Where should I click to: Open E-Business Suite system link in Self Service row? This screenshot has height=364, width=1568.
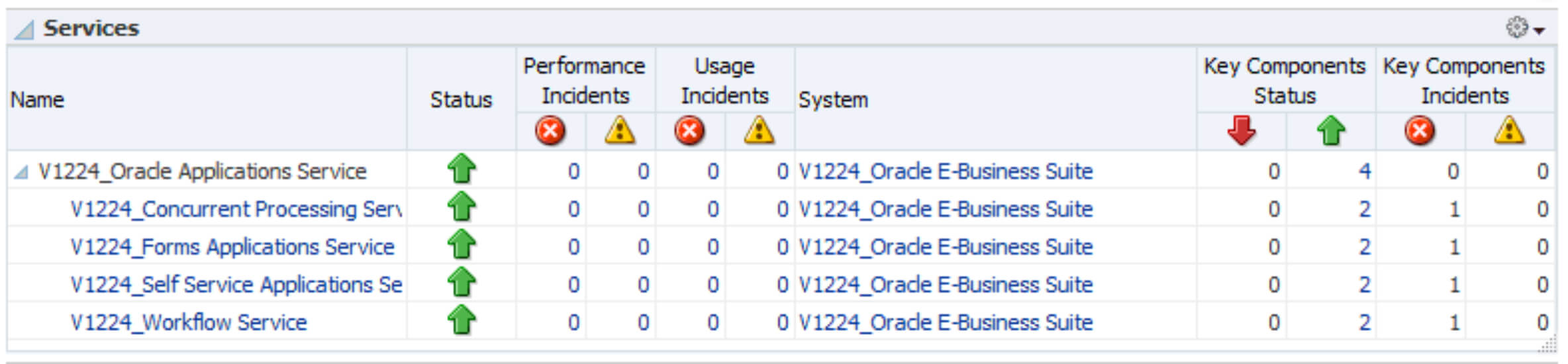pyautogui.click(x=946, y=285)
